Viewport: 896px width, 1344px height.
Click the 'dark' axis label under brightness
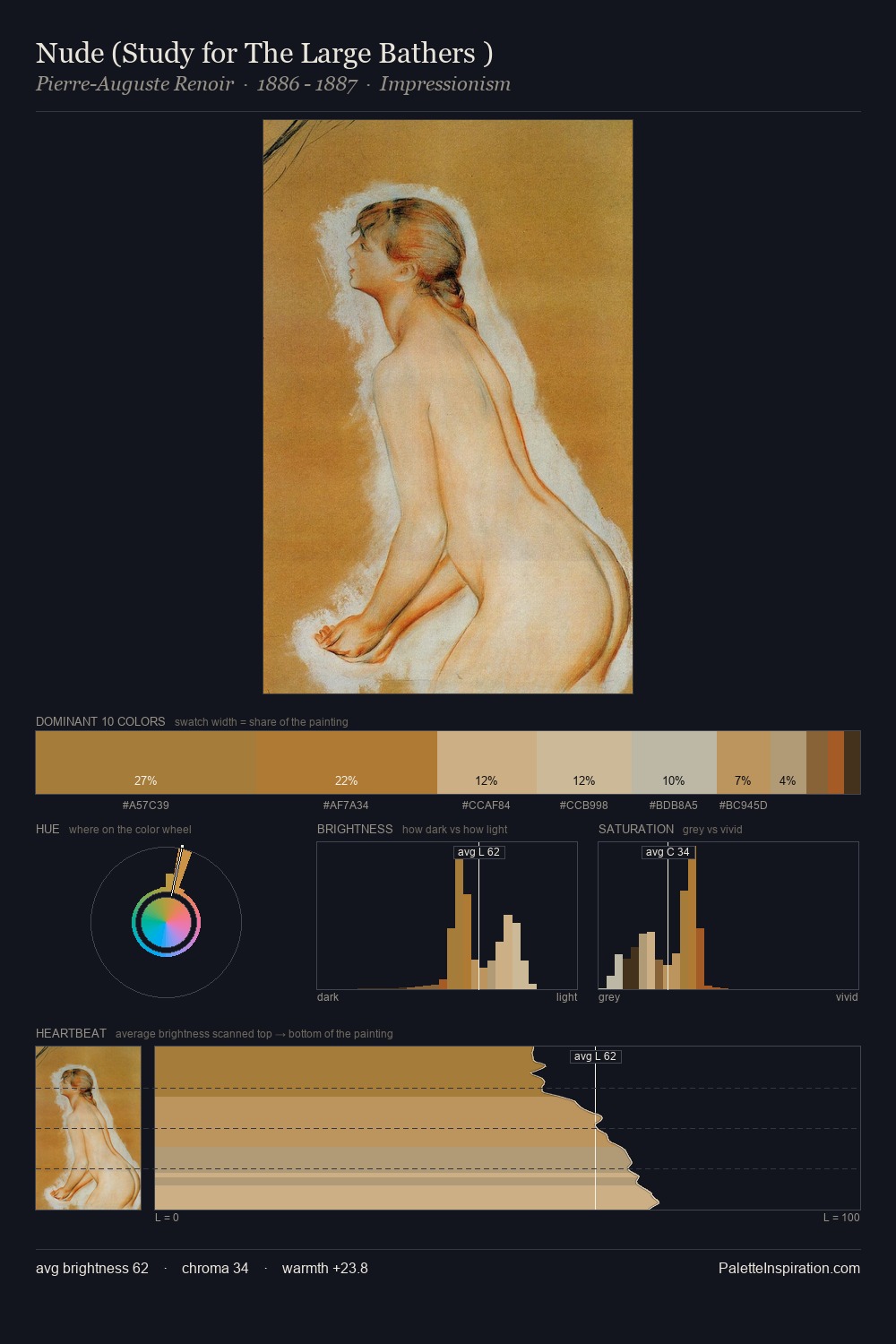tap(328, 997)
